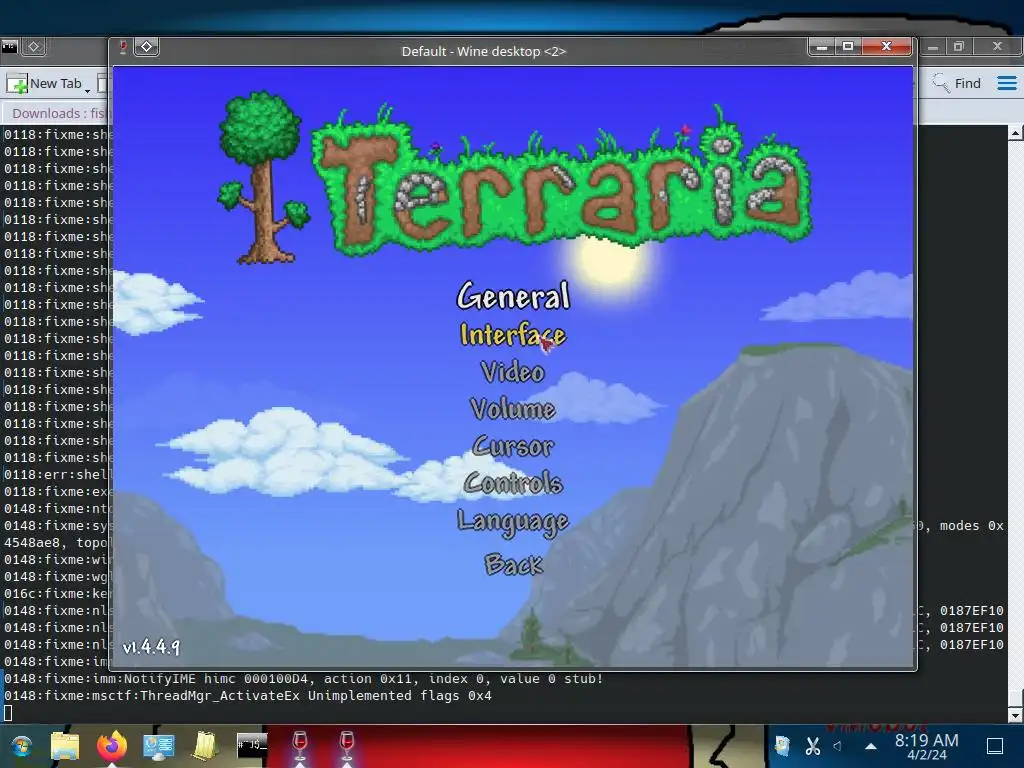
Task: Click the diamond pin button in Wine desktop titlebar
Action: [x=146, y=47]
